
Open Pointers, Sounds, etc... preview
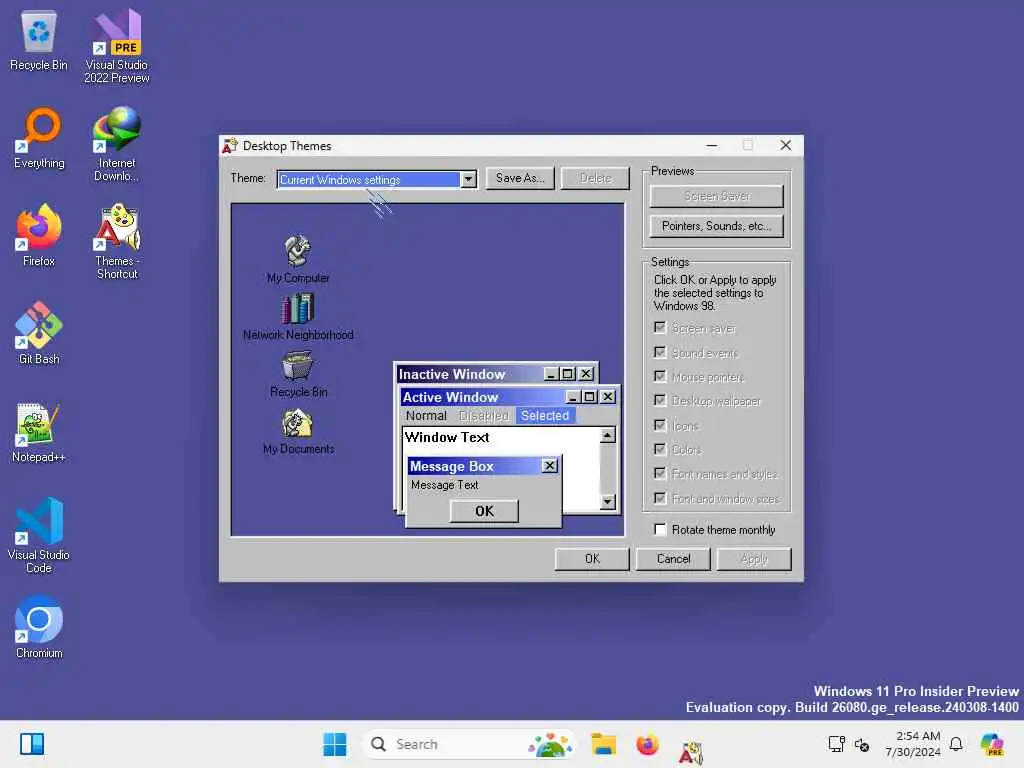tap(716, 226)
